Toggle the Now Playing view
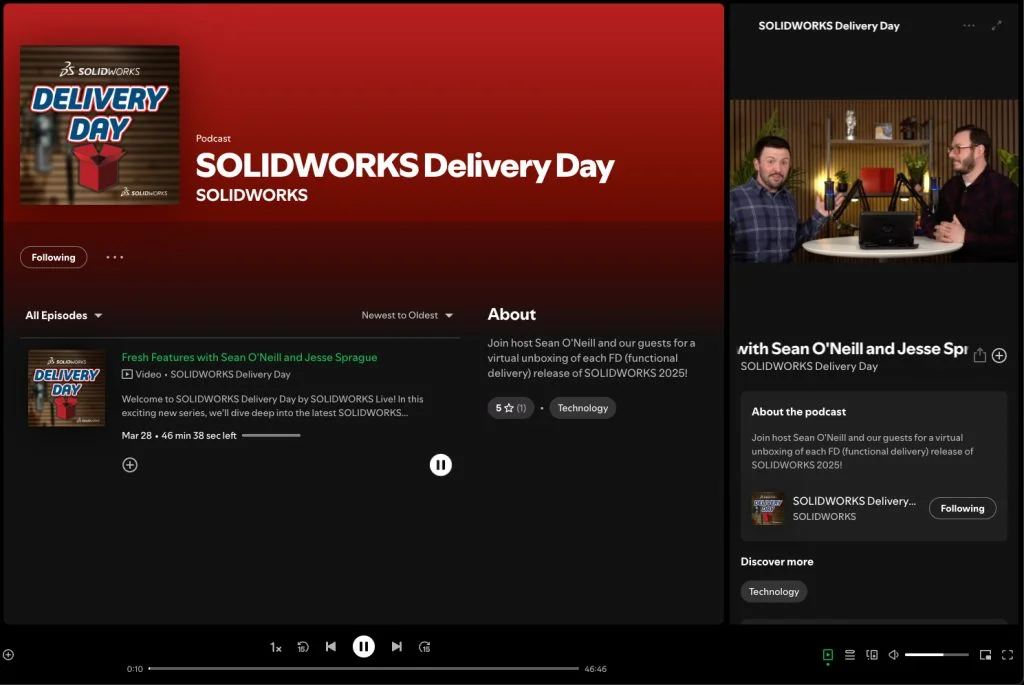Image resolution: width=1024 pixels, height=685 pixels. pyautogui.click(x=828, y=655)
